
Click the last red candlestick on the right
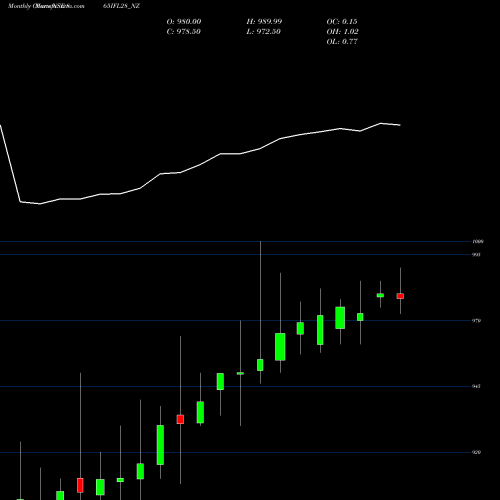(400, 296)
